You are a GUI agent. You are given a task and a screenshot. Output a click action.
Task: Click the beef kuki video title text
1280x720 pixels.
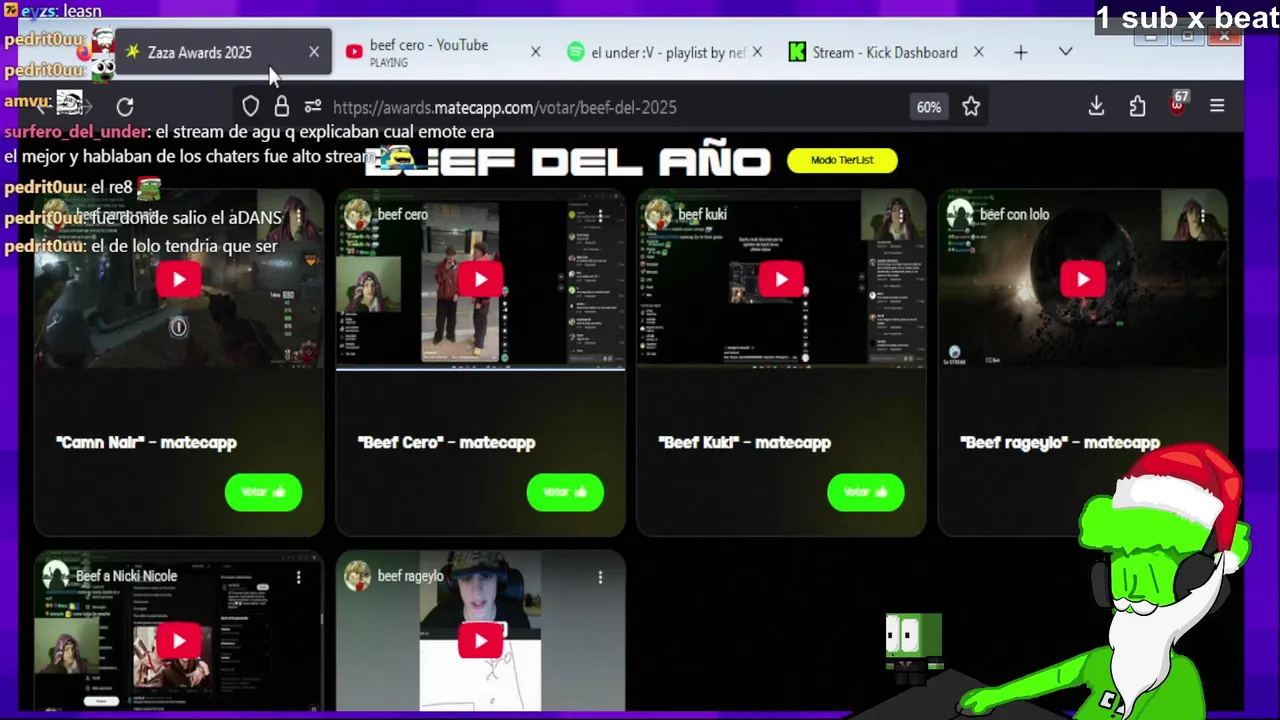point(702,214)
